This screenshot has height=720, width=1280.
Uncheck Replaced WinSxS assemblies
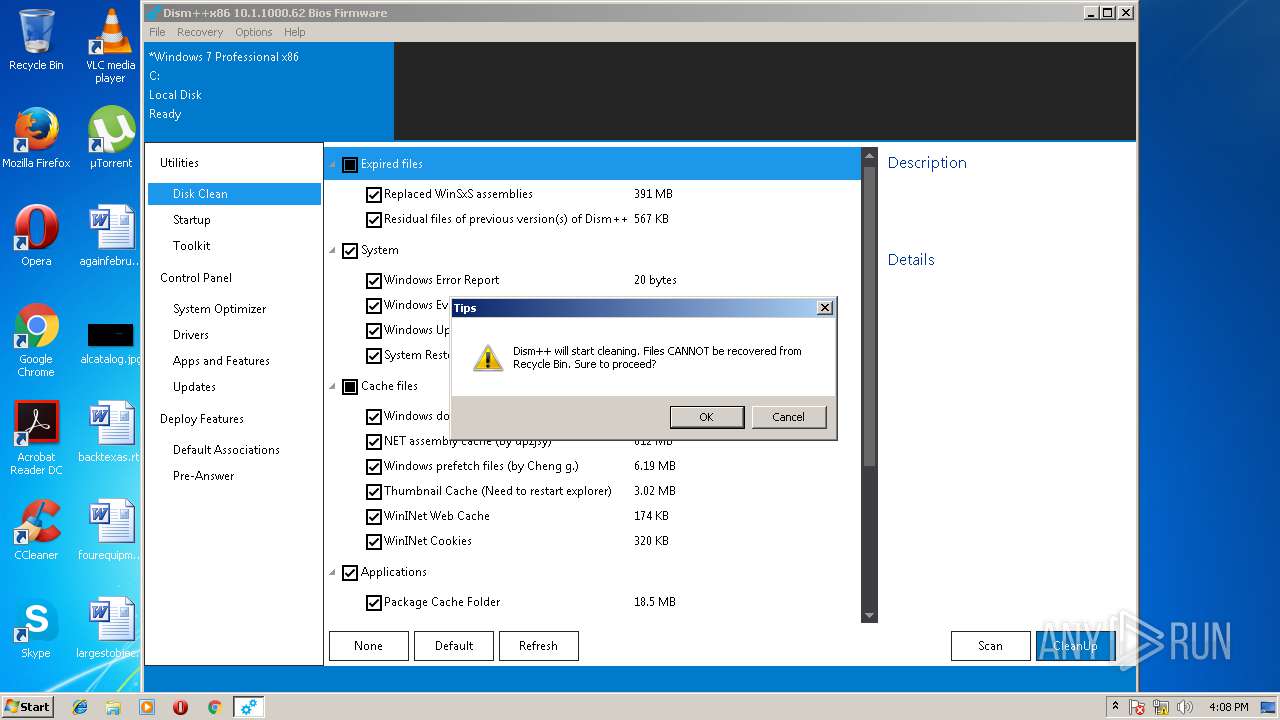tap(374, 195)
